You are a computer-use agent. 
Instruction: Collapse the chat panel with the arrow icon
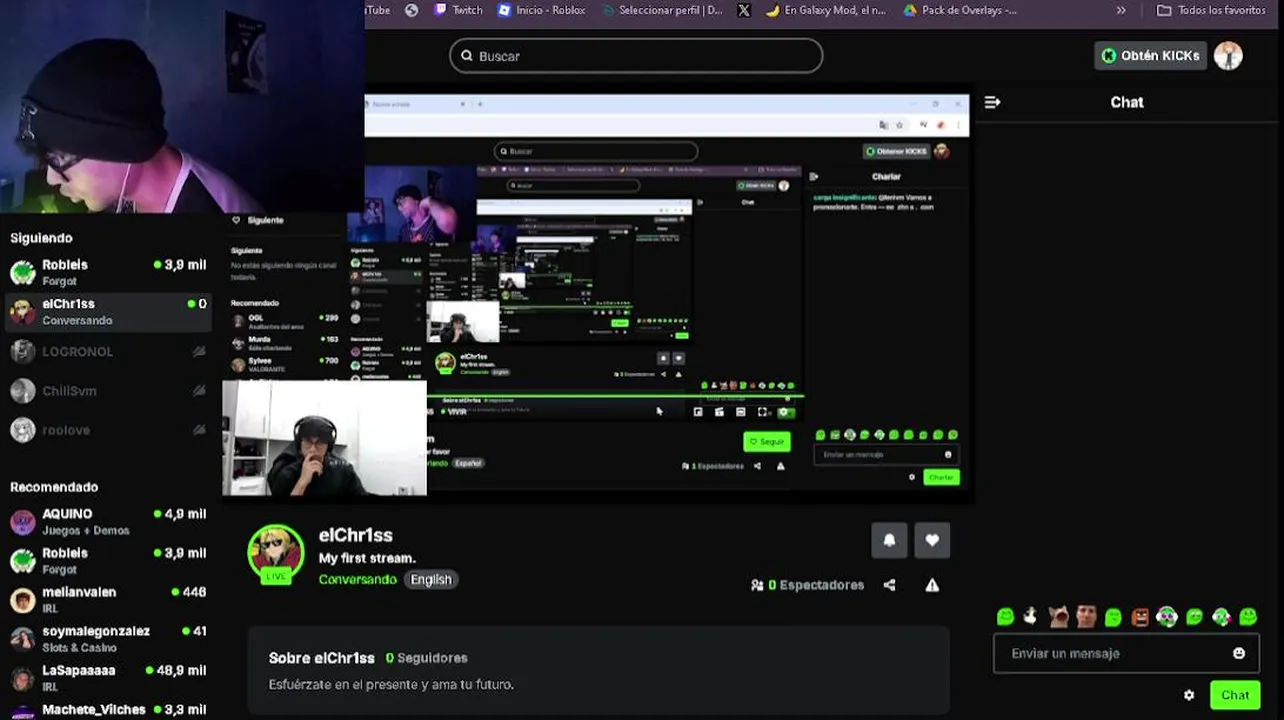(992, 102)
